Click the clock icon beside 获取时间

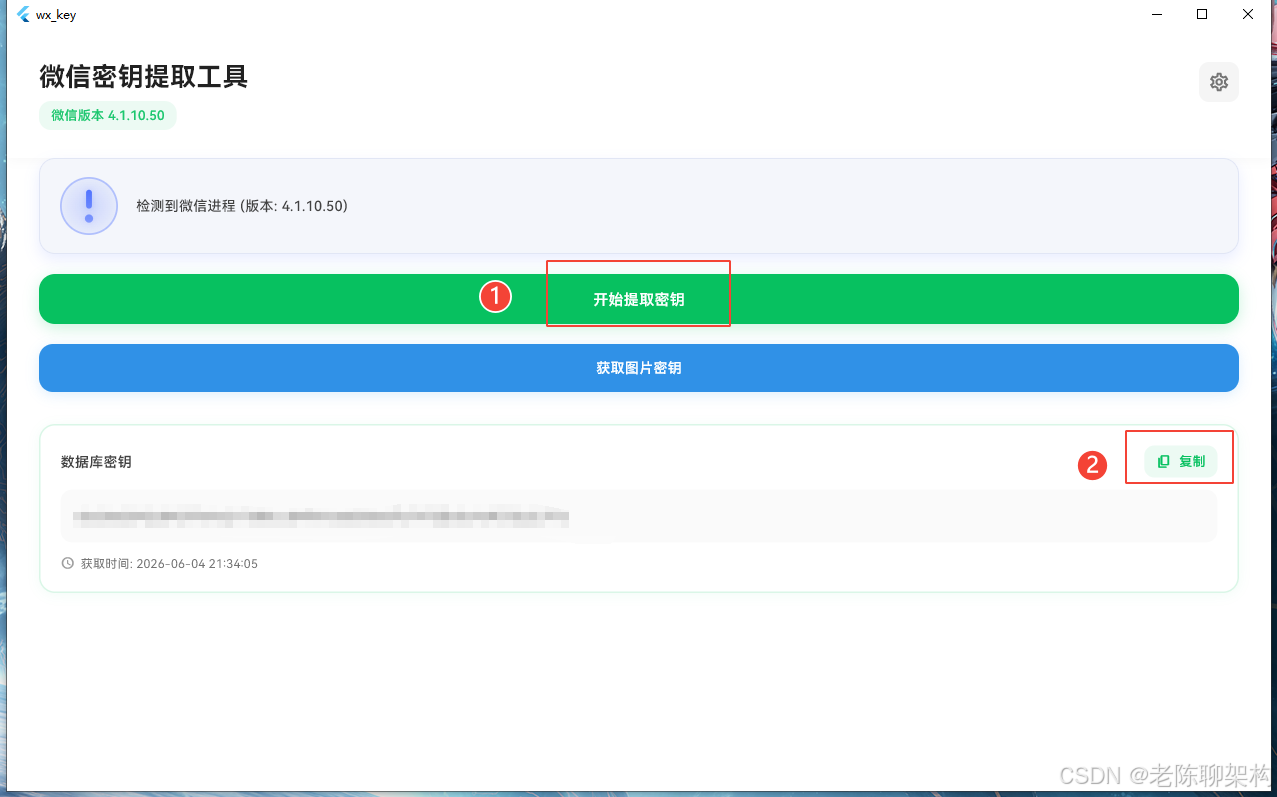(68, 564)
